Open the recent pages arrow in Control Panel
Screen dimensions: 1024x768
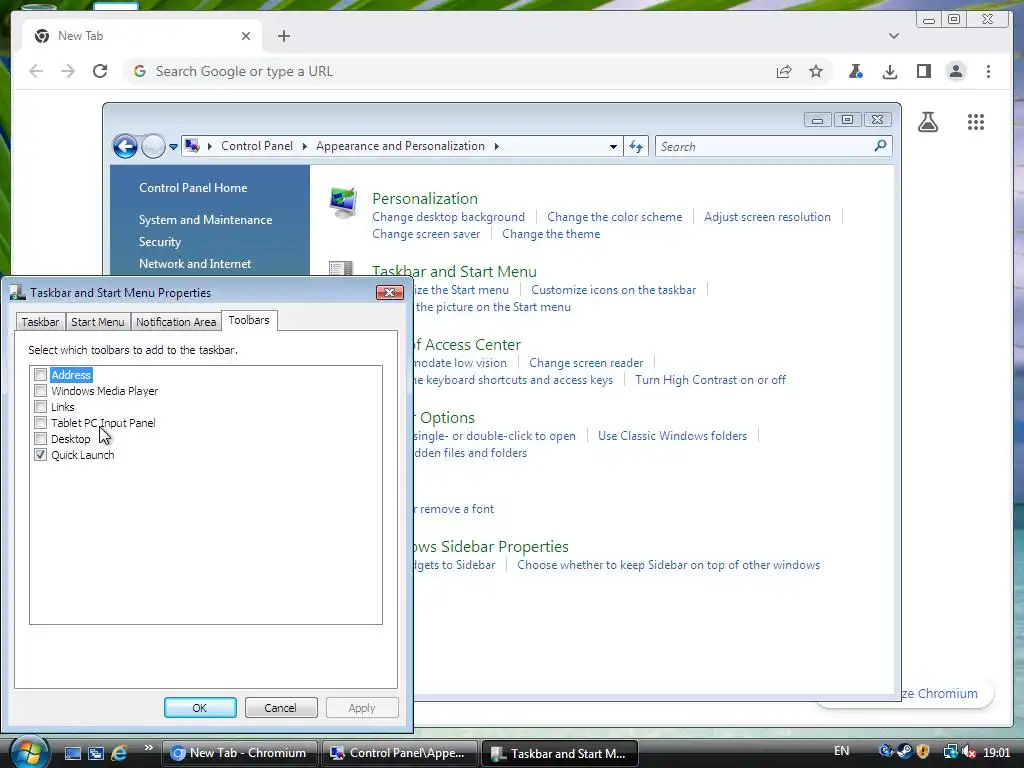[173, 147]
